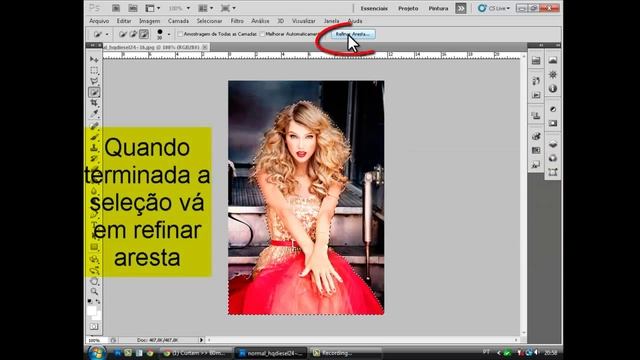The image size is (640, 360).
Task: Click the Refinar Aresta button
Action: click(x=353, y=34)
